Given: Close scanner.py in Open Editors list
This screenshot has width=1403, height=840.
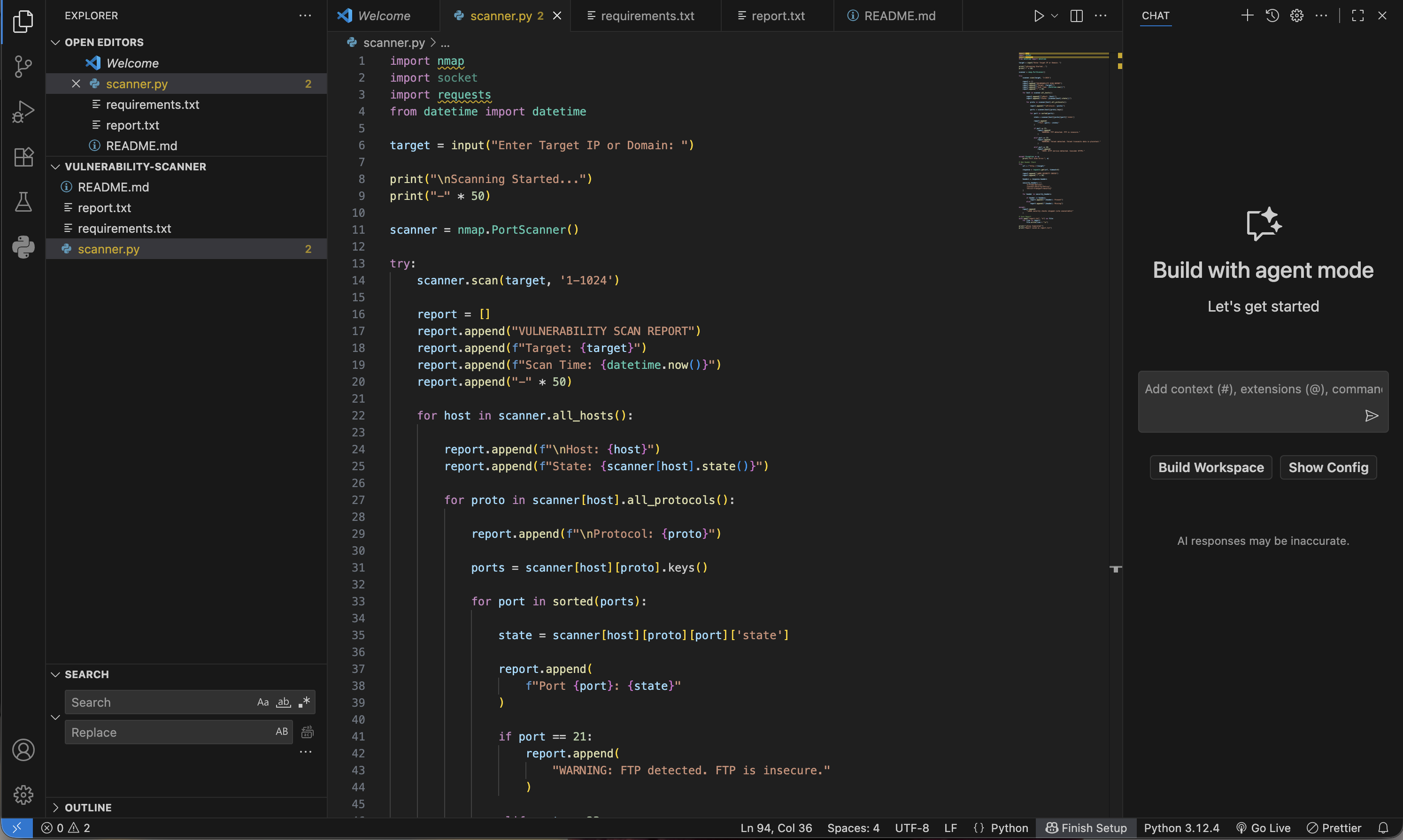Looking at the screenshot, I should tap(76, 84).
